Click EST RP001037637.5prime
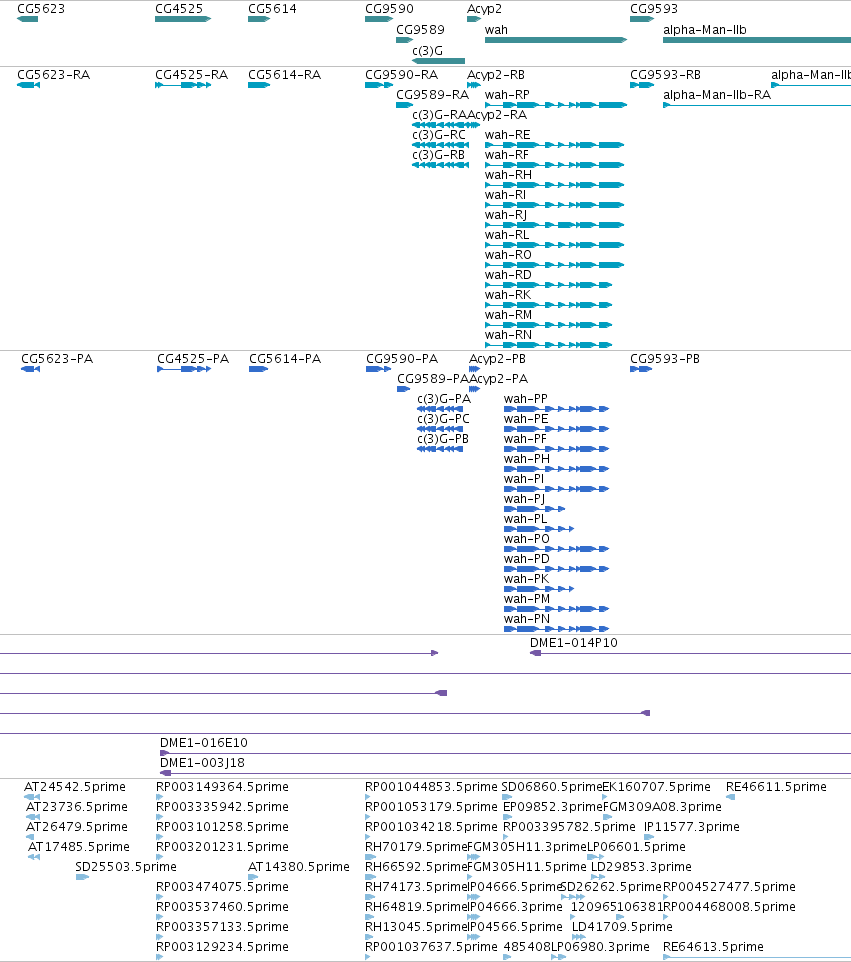The width and height of the screenshot is (851, 962). (x=431, y=947)
